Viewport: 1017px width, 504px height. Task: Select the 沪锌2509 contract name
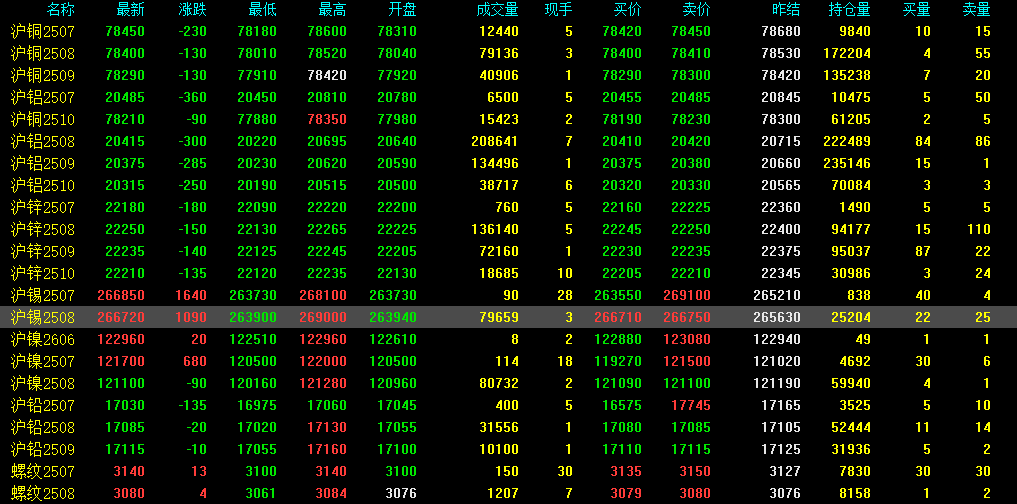(43, 251)
